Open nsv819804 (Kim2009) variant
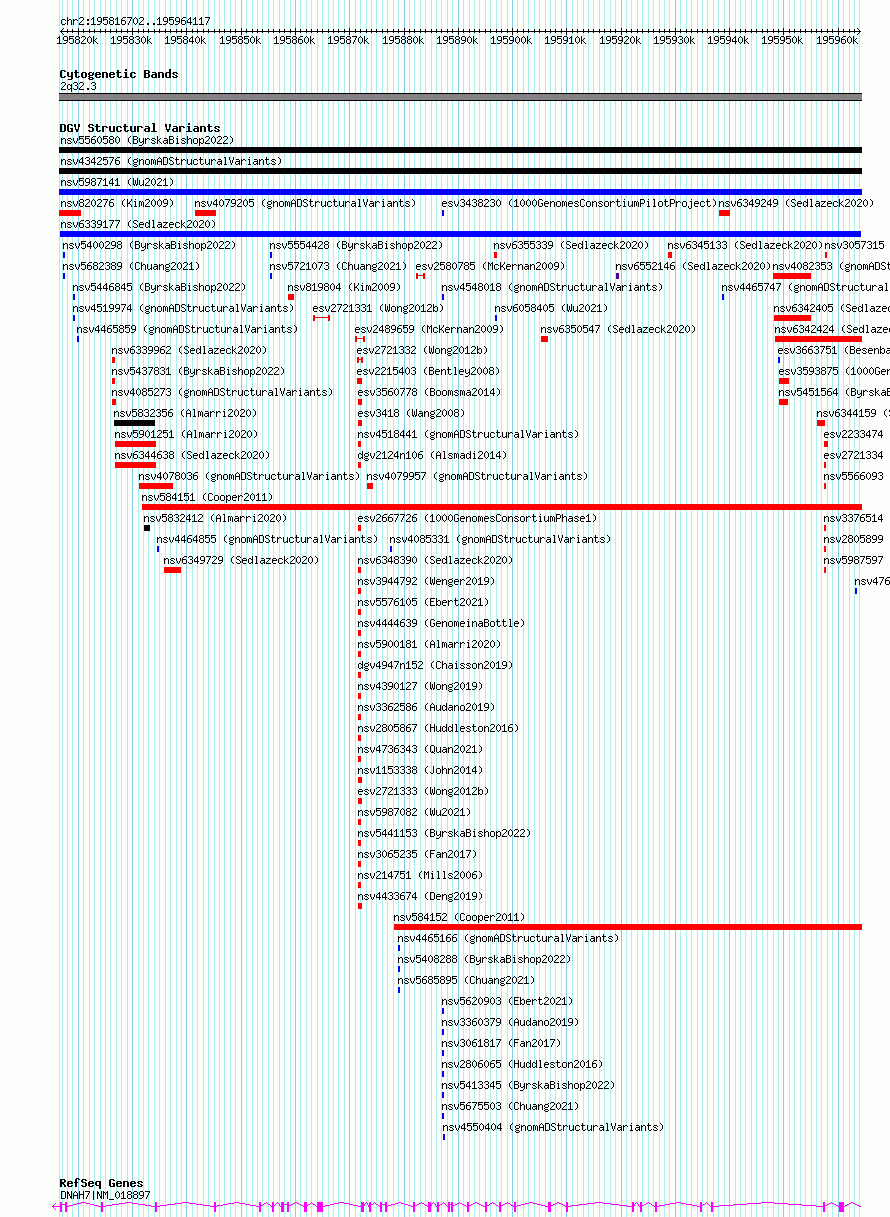 344,287
